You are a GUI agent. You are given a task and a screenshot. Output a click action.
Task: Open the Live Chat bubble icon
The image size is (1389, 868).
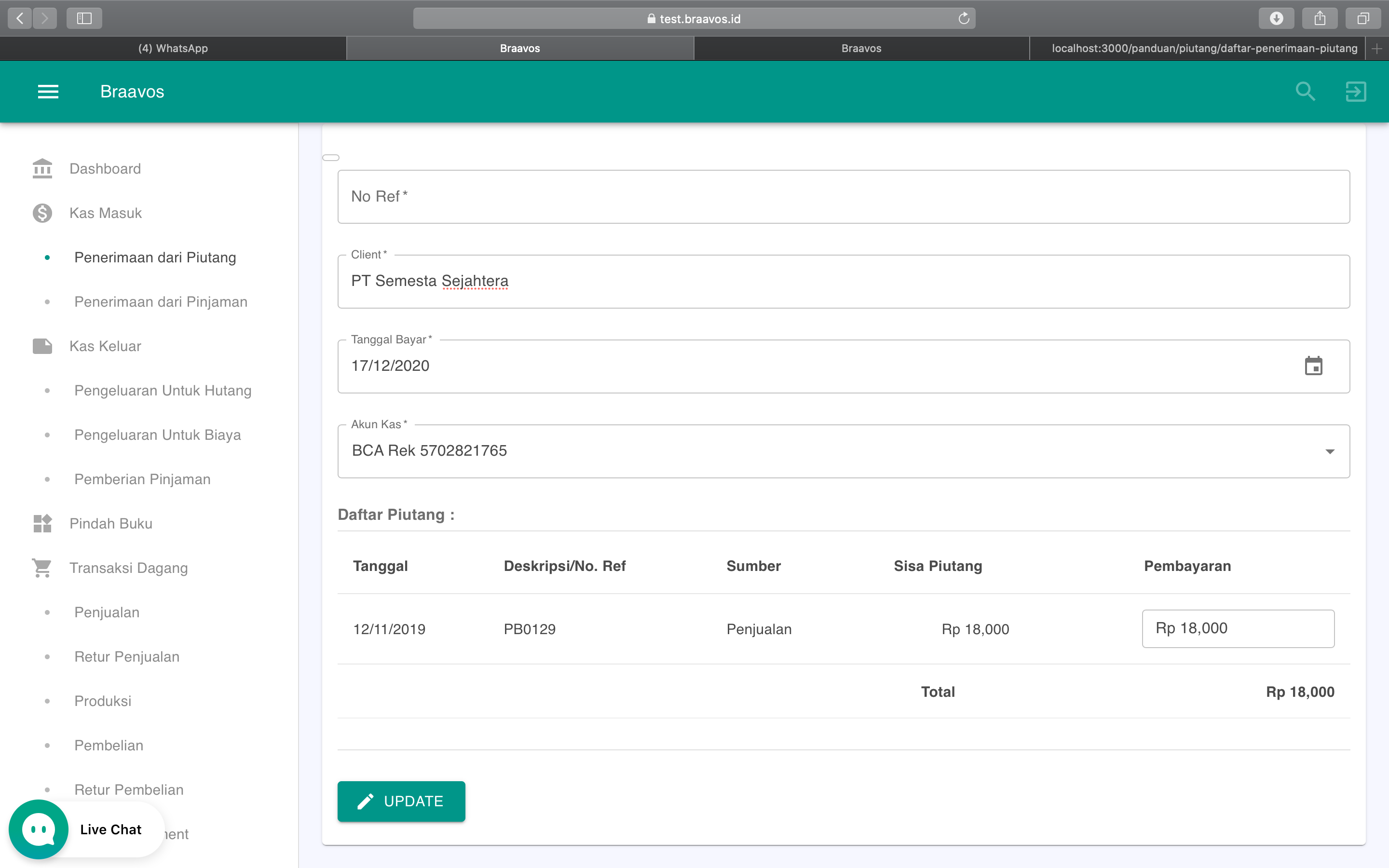pyautogui.click(x=39, y=829)
